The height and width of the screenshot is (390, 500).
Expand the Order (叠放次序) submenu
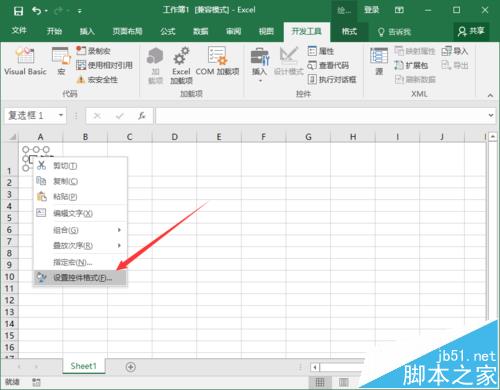click(80, 246)
